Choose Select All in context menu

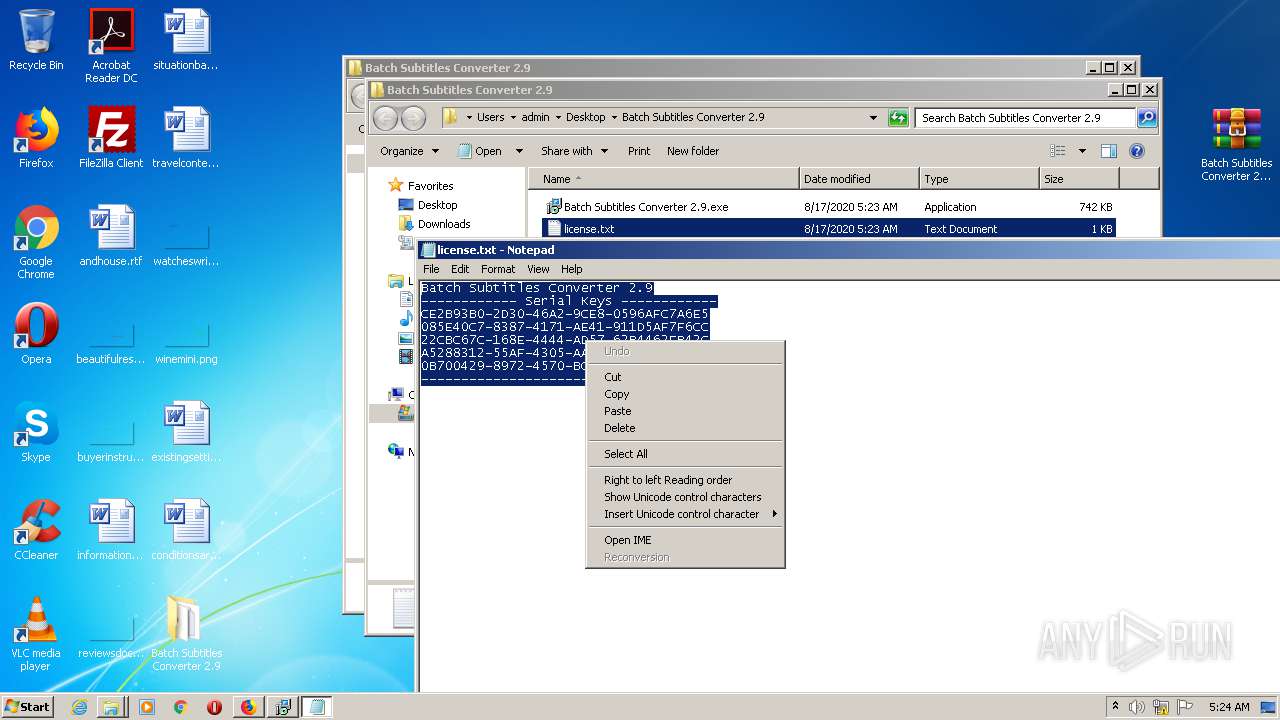pos(685,454)
